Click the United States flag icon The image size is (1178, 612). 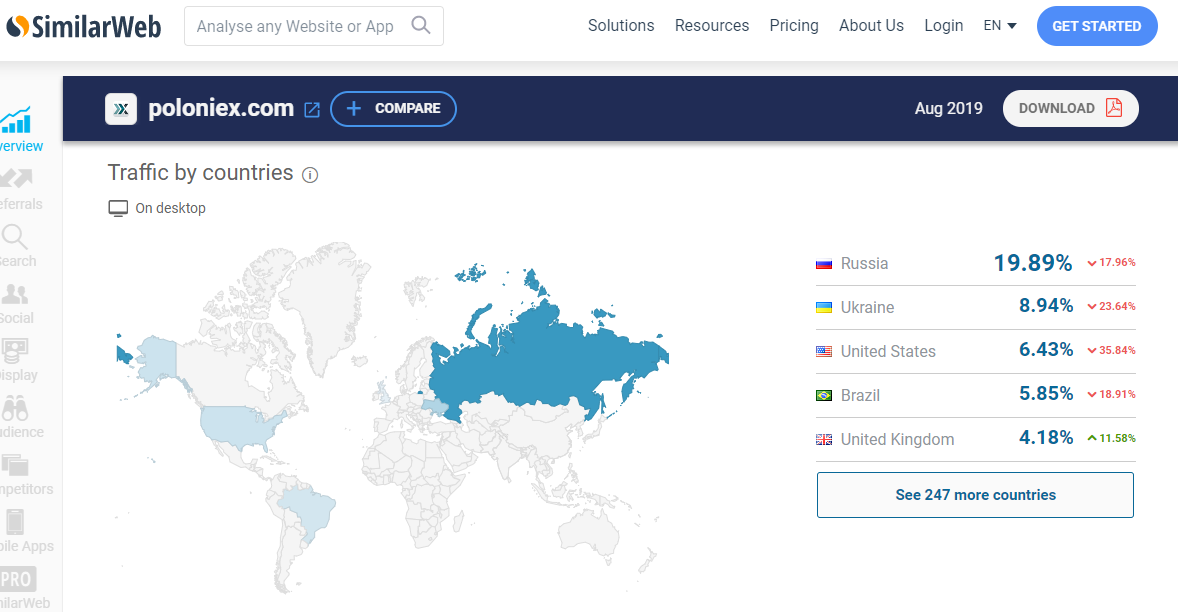(824, 351)
